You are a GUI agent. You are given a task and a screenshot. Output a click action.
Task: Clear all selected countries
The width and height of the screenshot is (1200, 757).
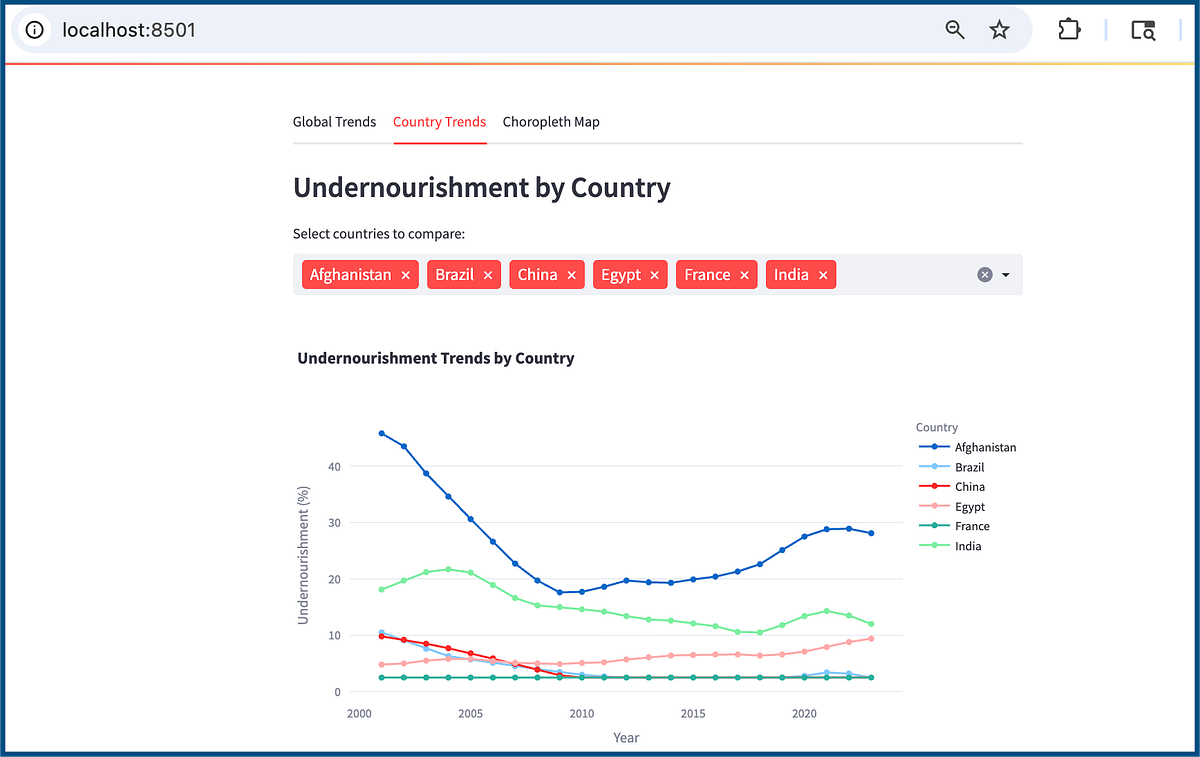(984, 275)
